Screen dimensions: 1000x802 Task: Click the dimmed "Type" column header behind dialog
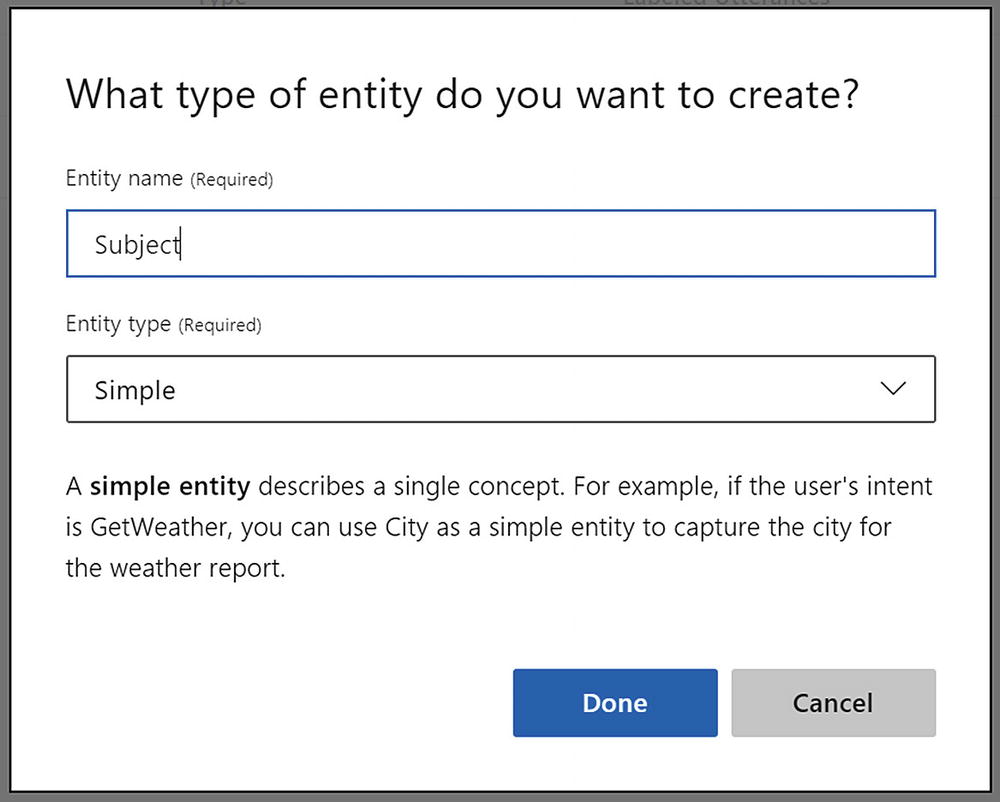[222, 3]
